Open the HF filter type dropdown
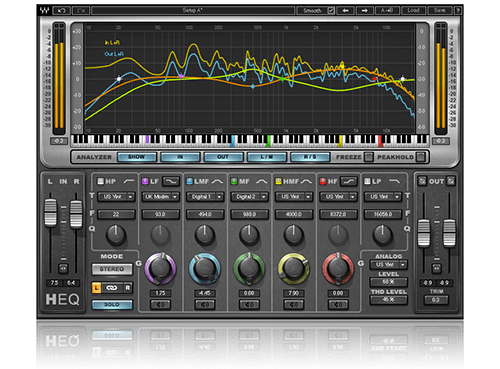Viewport: 500px width, 369px height. 338,197
